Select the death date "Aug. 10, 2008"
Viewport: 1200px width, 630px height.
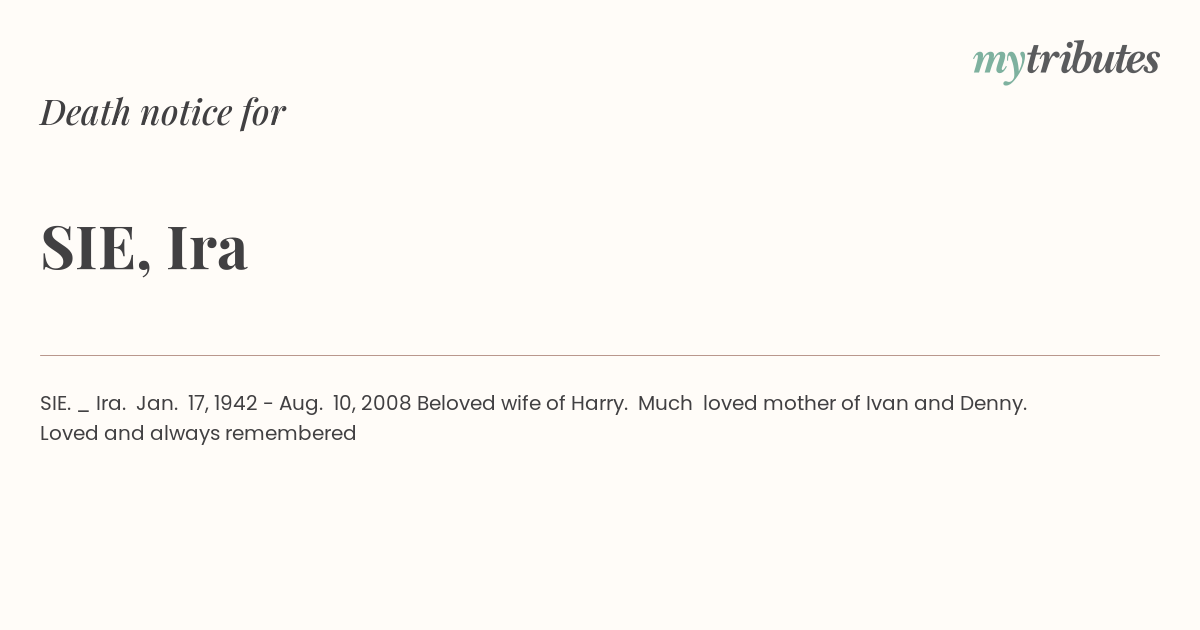(345, 403)
